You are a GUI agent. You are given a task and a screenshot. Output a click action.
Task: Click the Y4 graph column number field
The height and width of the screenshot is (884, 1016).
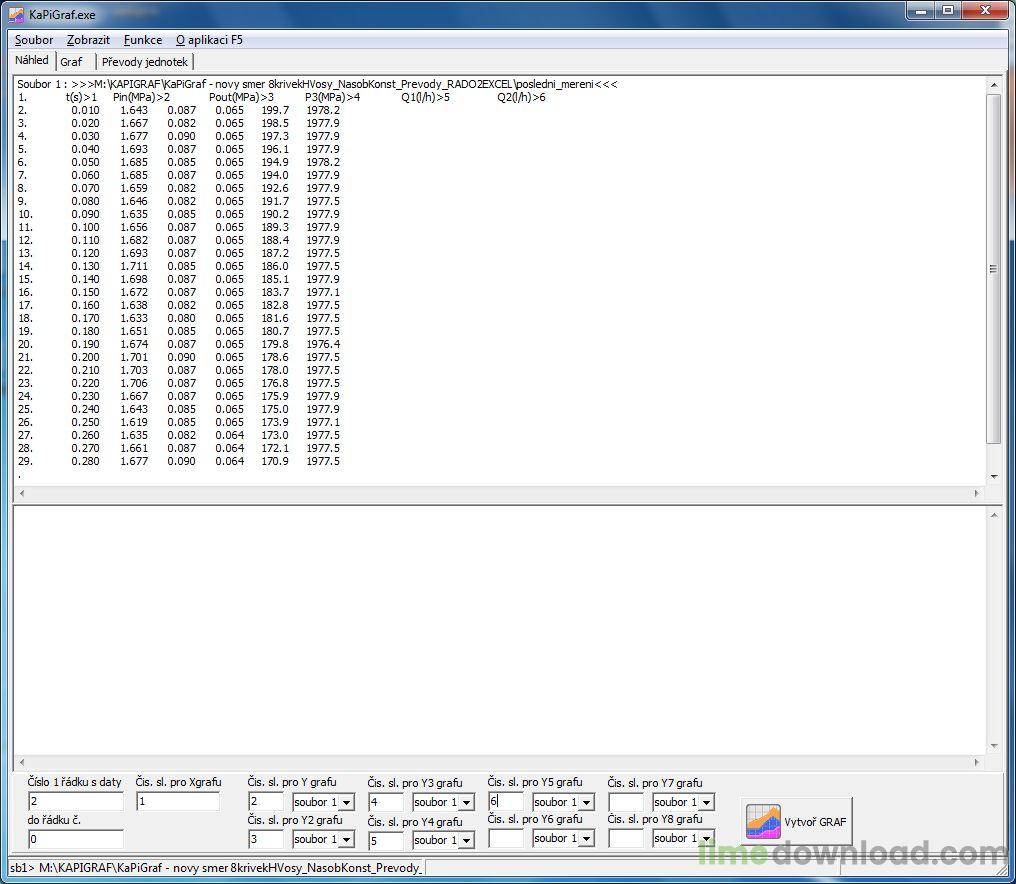(x=386, y=841)
